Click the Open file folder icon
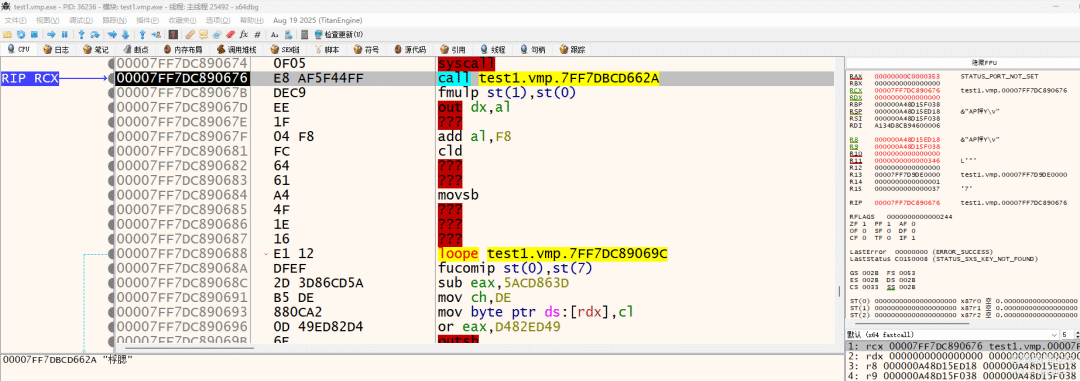 click(7, 34)
